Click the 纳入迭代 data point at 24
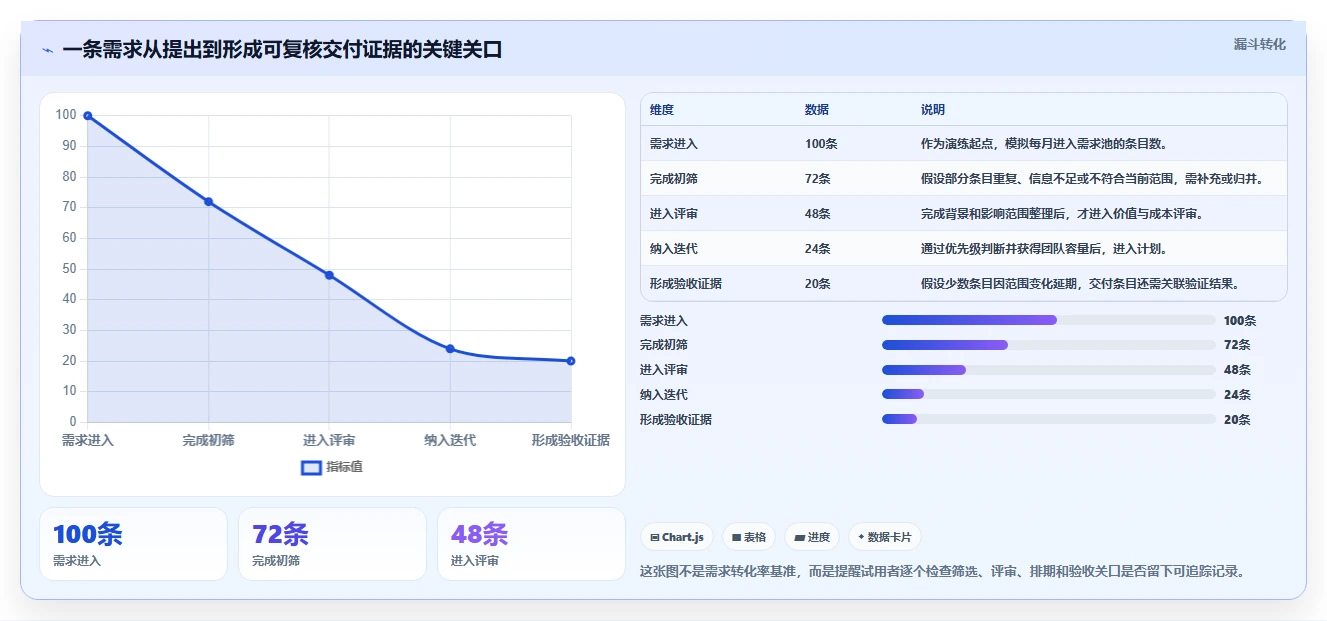Viewport: 1327px width, 621px height. (450, 349)
